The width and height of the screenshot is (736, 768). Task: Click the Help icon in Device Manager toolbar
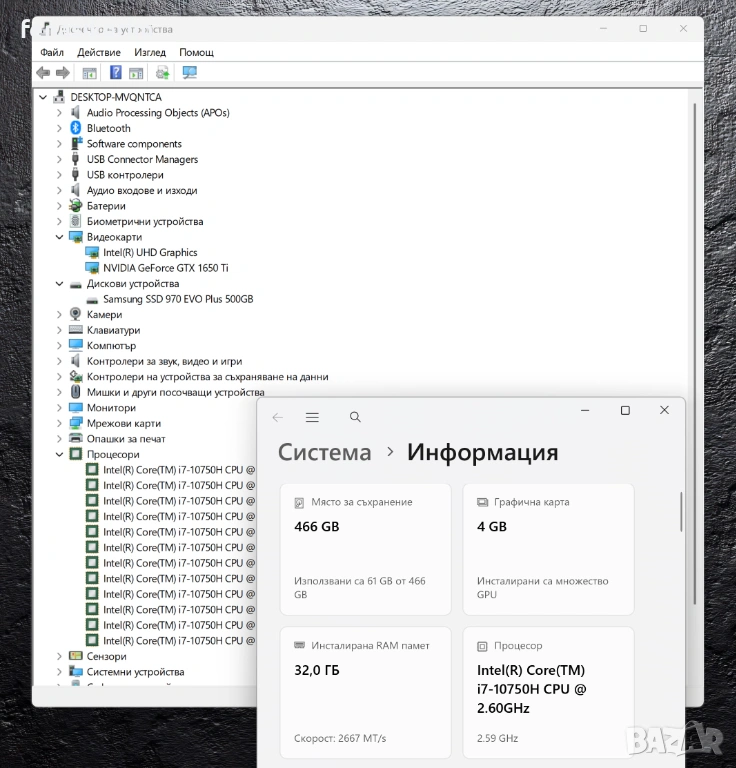point(116,73)
